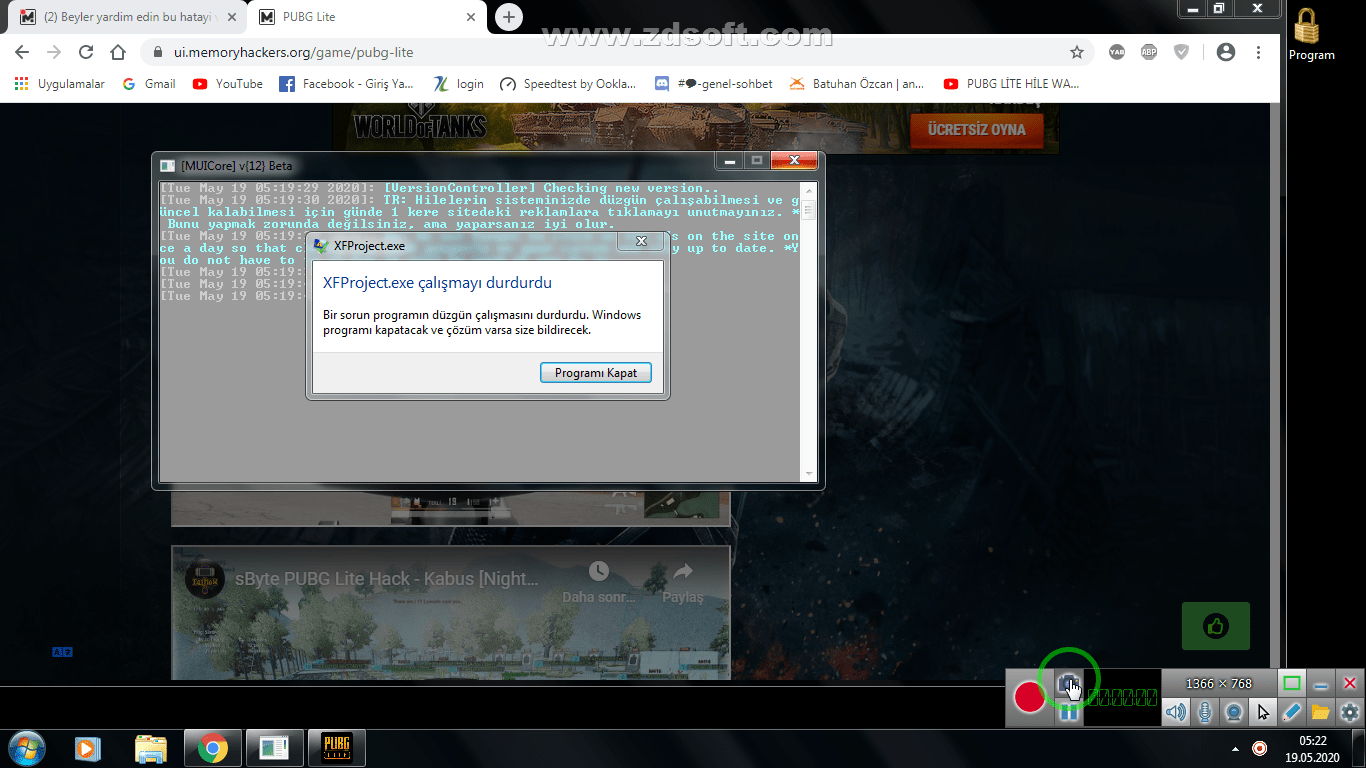Open the Adblock Plus extension

(x=1149, y=52)
